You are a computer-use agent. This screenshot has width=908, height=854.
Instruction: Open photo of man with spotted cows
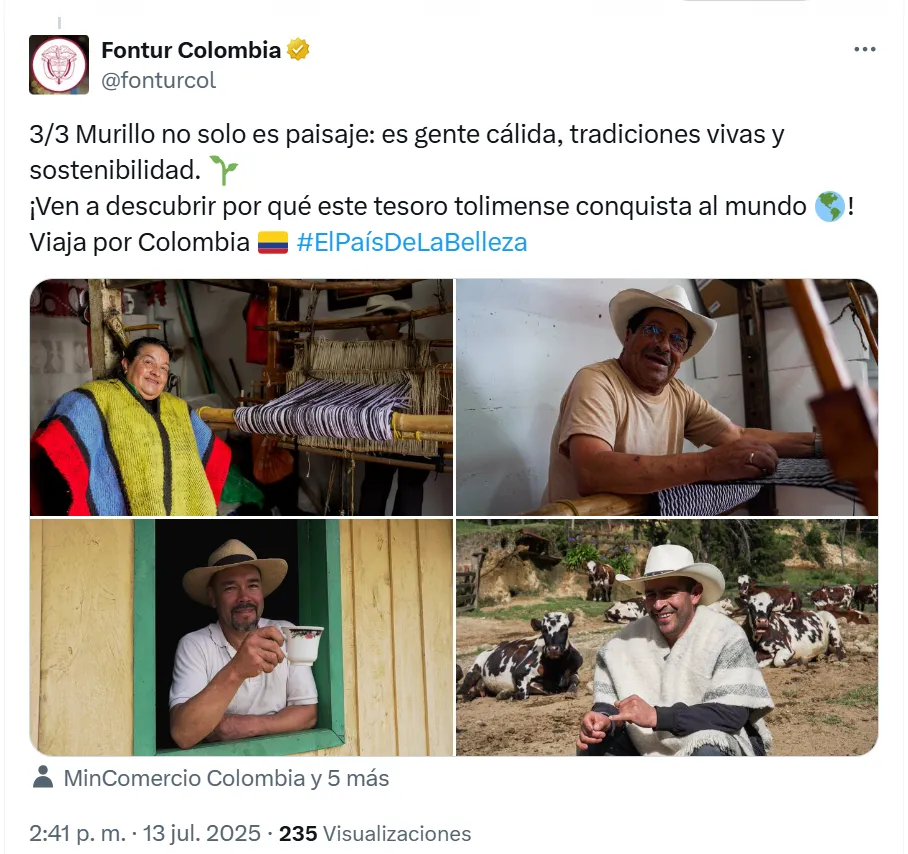click(x=667, y=637)
